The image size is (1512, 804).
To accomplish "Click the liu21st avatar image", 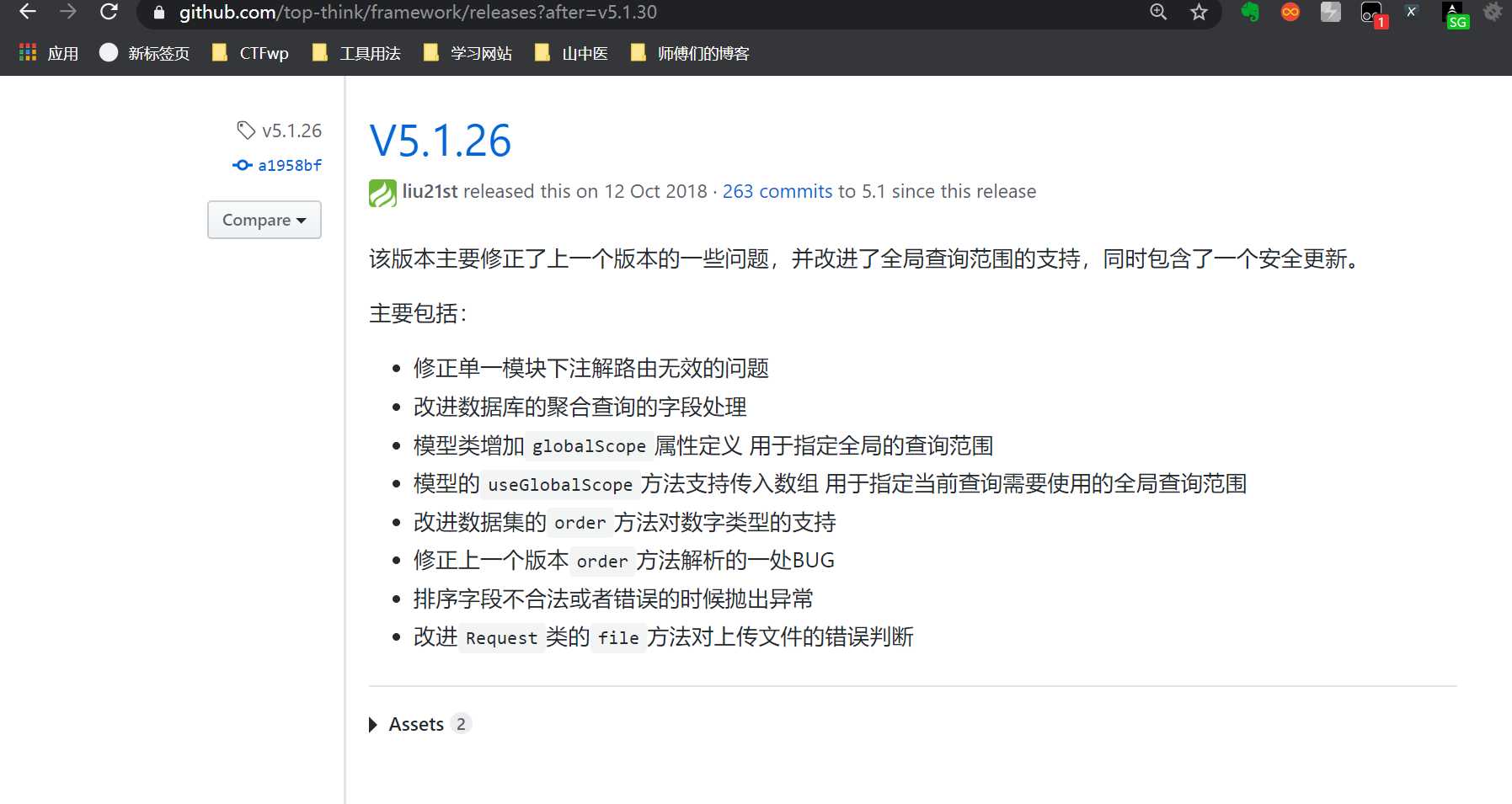I will point(382,193).
